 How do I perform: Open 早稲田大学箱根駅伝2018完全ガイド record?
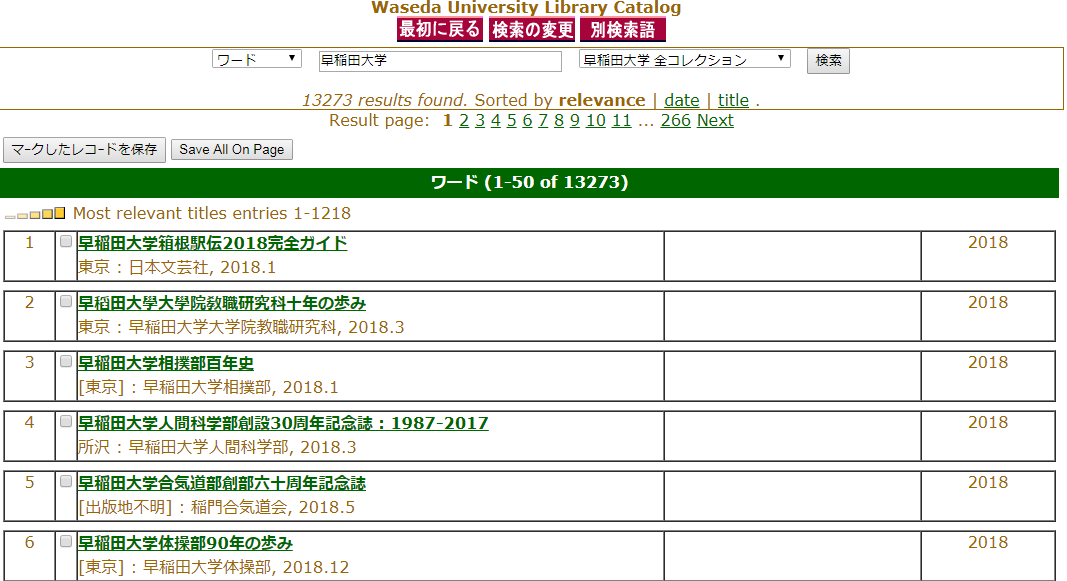212,244
